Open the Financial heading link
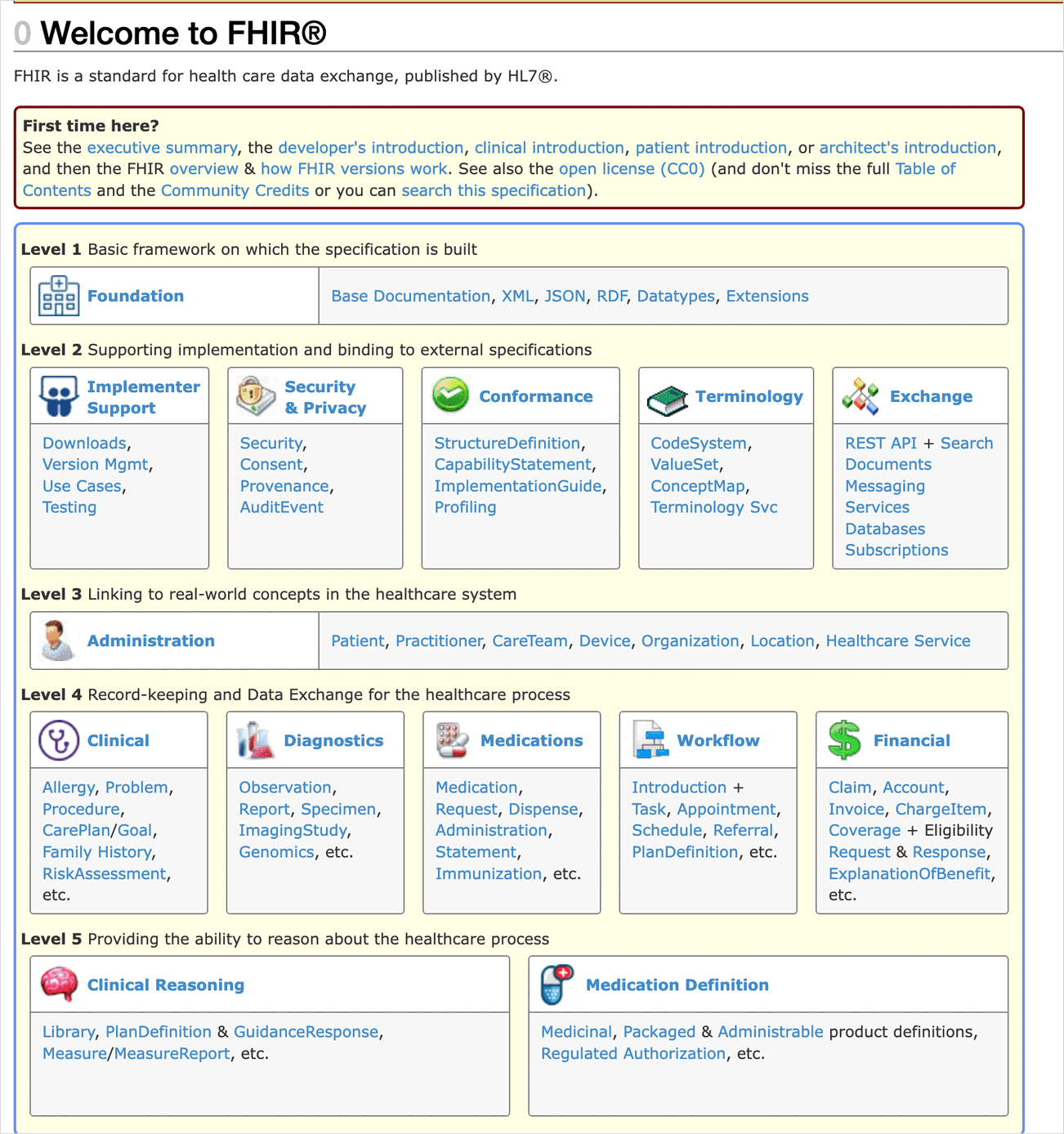 pyautogui.click(x=912, y=740)
